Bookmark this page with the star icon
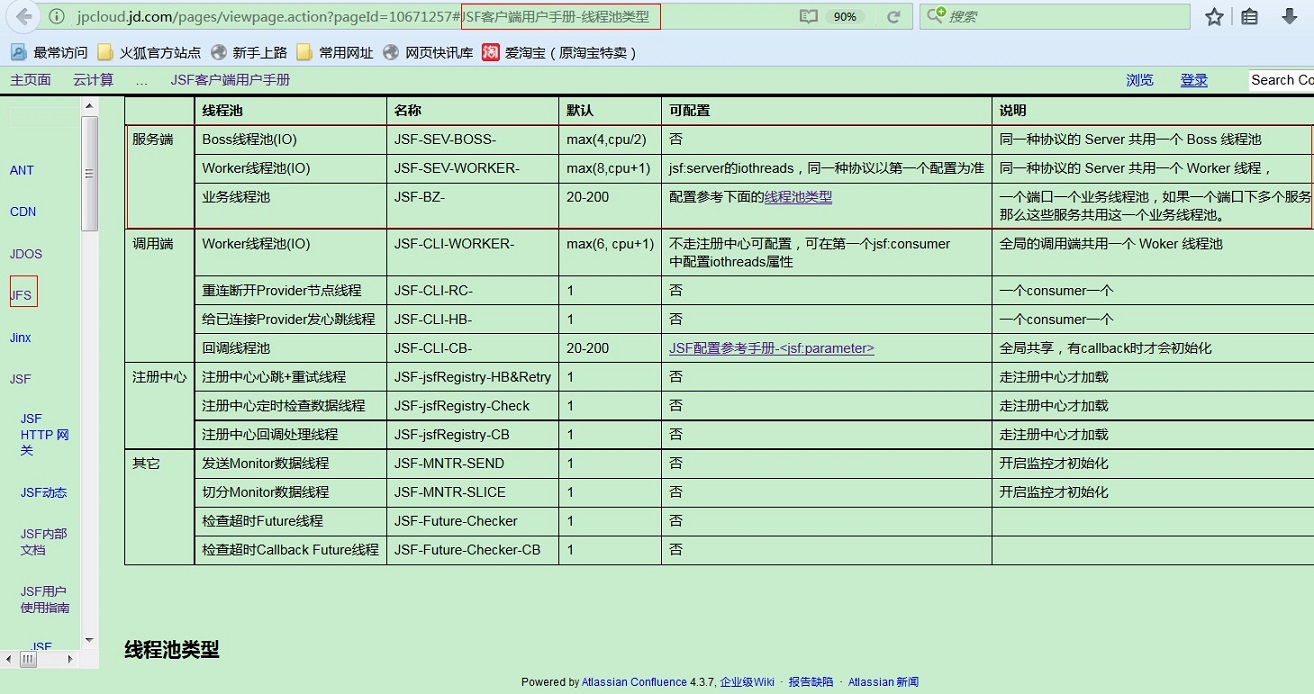The height and width of the screenshot is (694, 1314). [x=1214, y=16]
